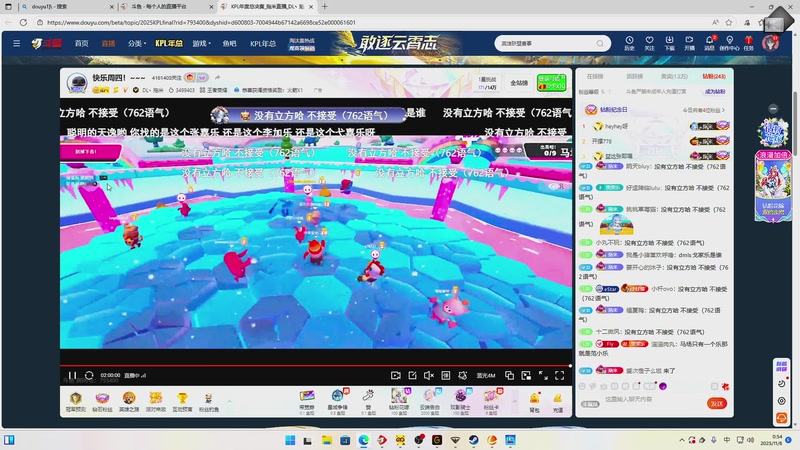
Task: Open user avatar profile in header
Action: (x=770, y=43)
